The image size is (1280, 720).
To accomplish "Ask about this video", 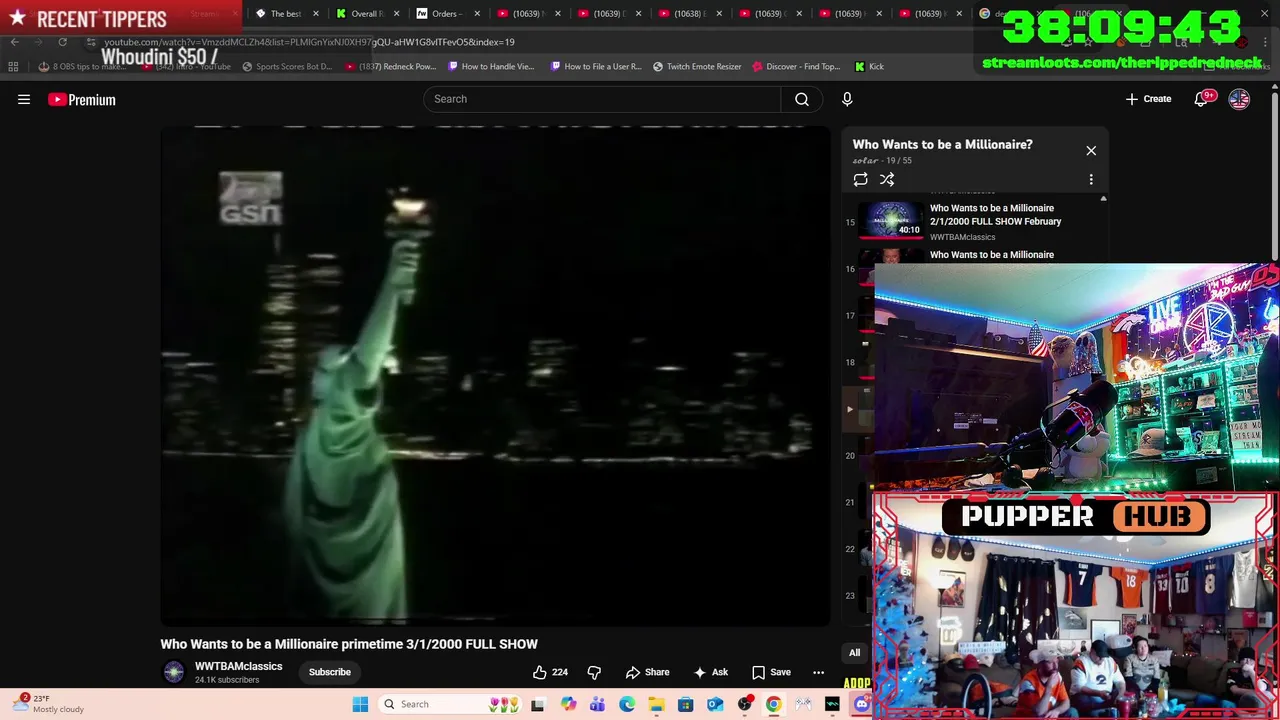I will click(711, 672).
